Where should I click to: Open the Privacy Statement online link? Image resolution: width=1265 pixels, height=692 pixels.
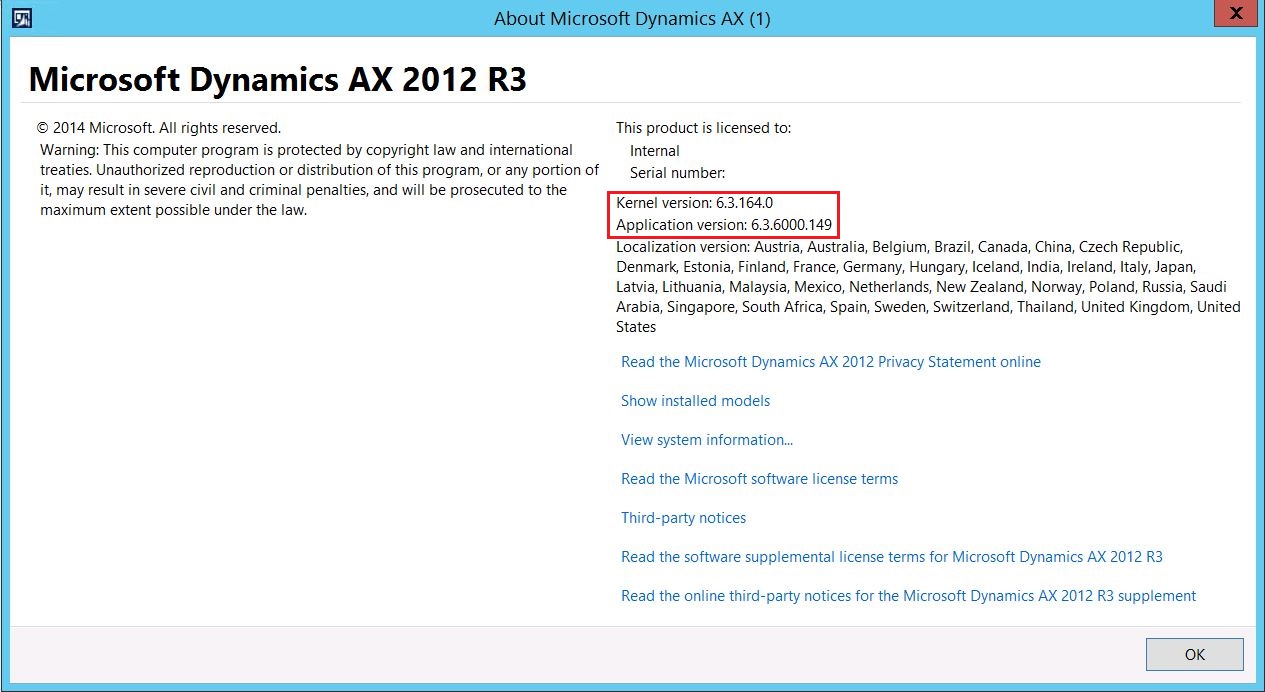click(x=830, y=362)
